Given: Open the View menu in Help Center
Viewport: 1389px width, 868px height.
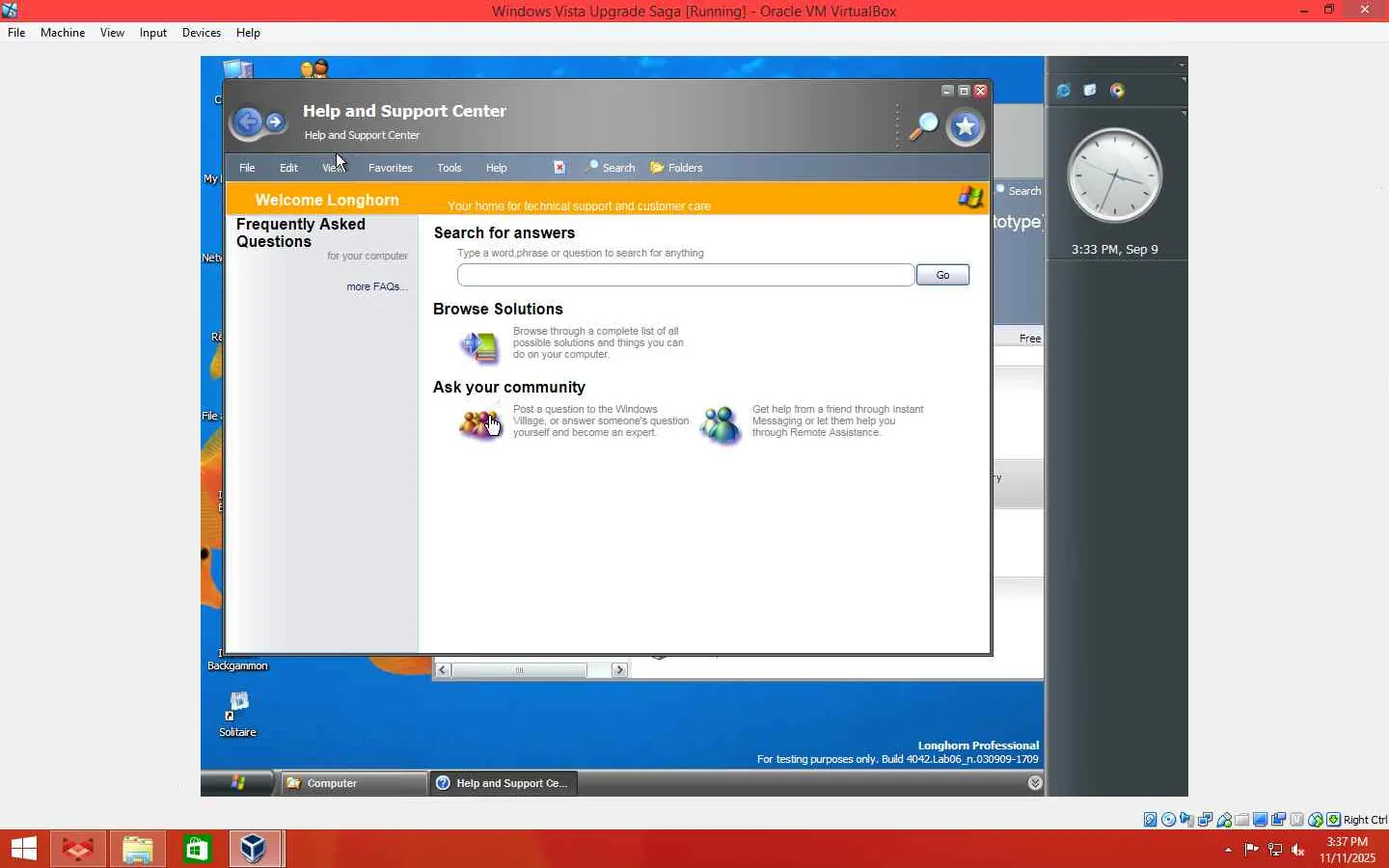Looking at the screenshot, I should (332, 168).
